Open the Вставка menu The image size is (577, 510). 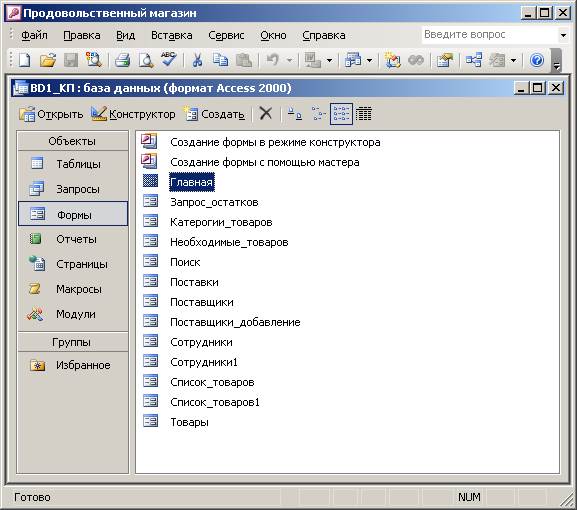(171, 35)
